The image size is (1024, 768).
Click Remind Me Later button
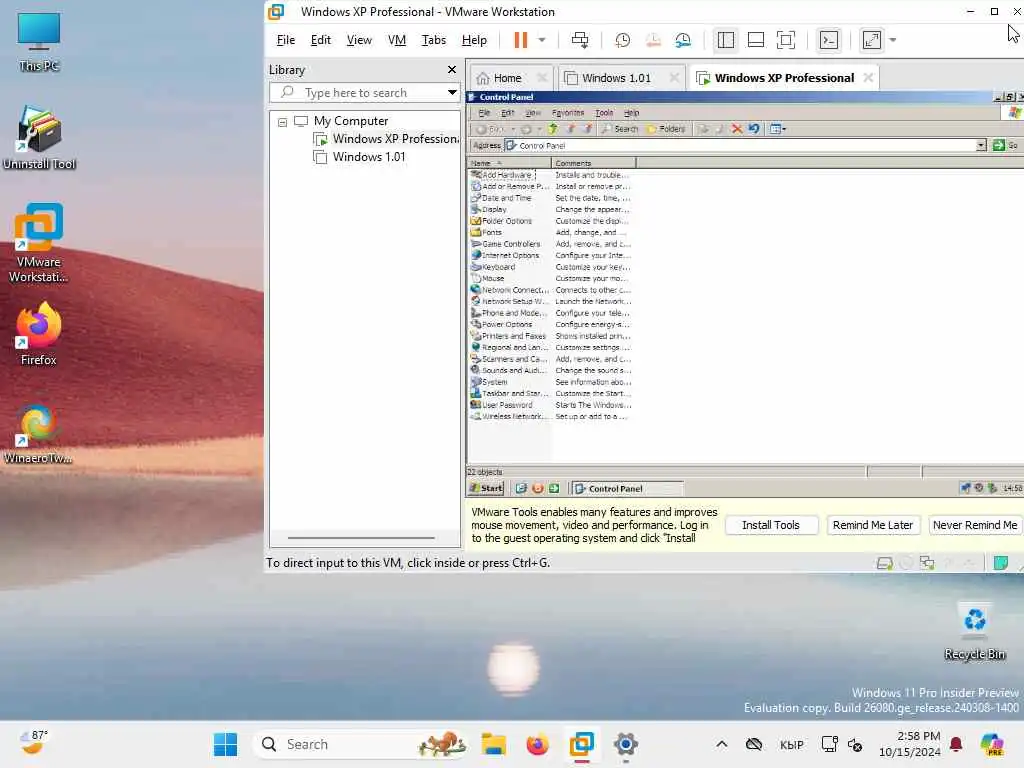tap(872, 525)
